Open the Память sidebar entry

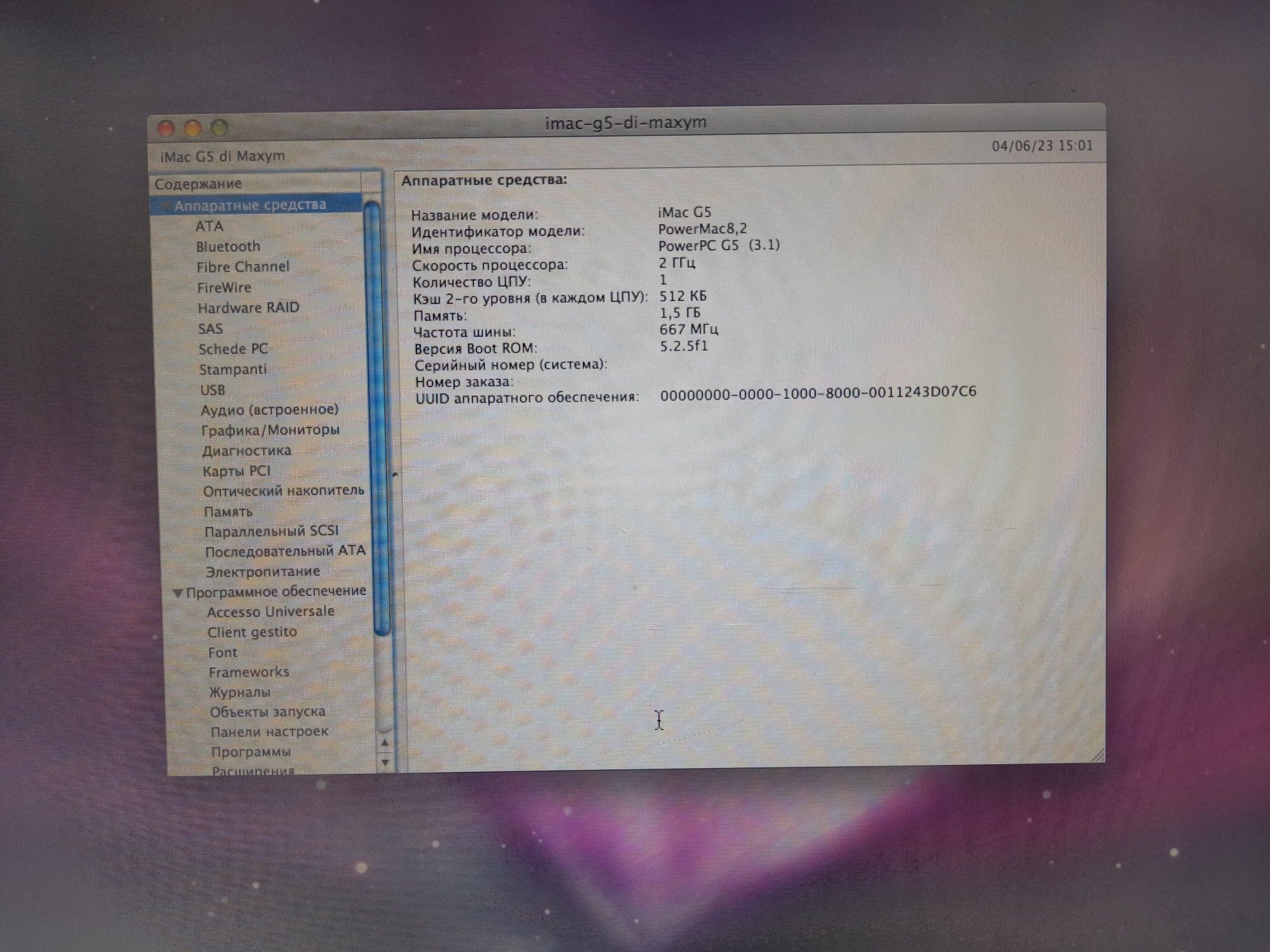click(x=228, y=512)
